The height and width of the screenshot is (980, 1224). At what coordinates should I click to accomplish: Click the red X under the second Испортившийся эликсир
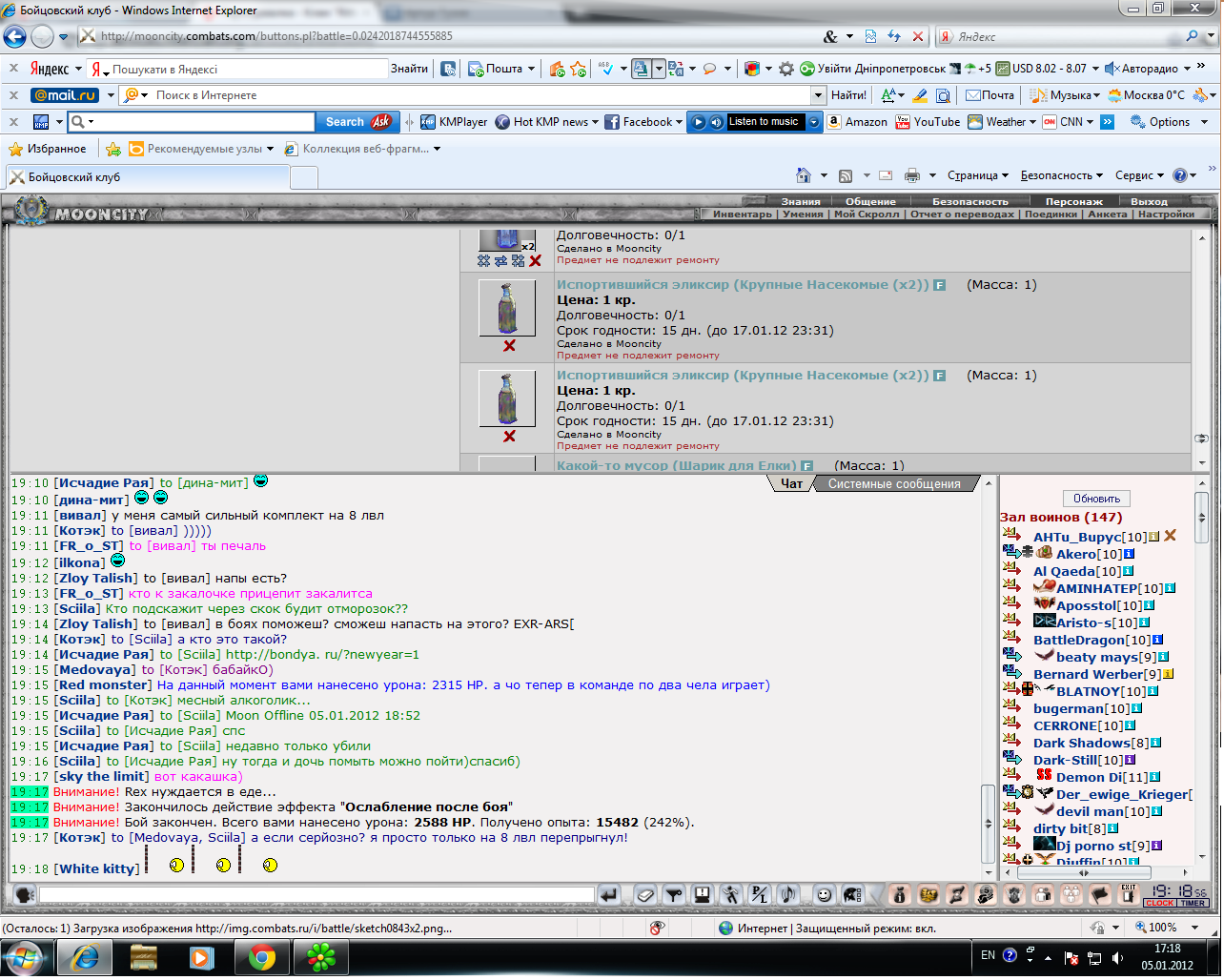tap(509, 437)
